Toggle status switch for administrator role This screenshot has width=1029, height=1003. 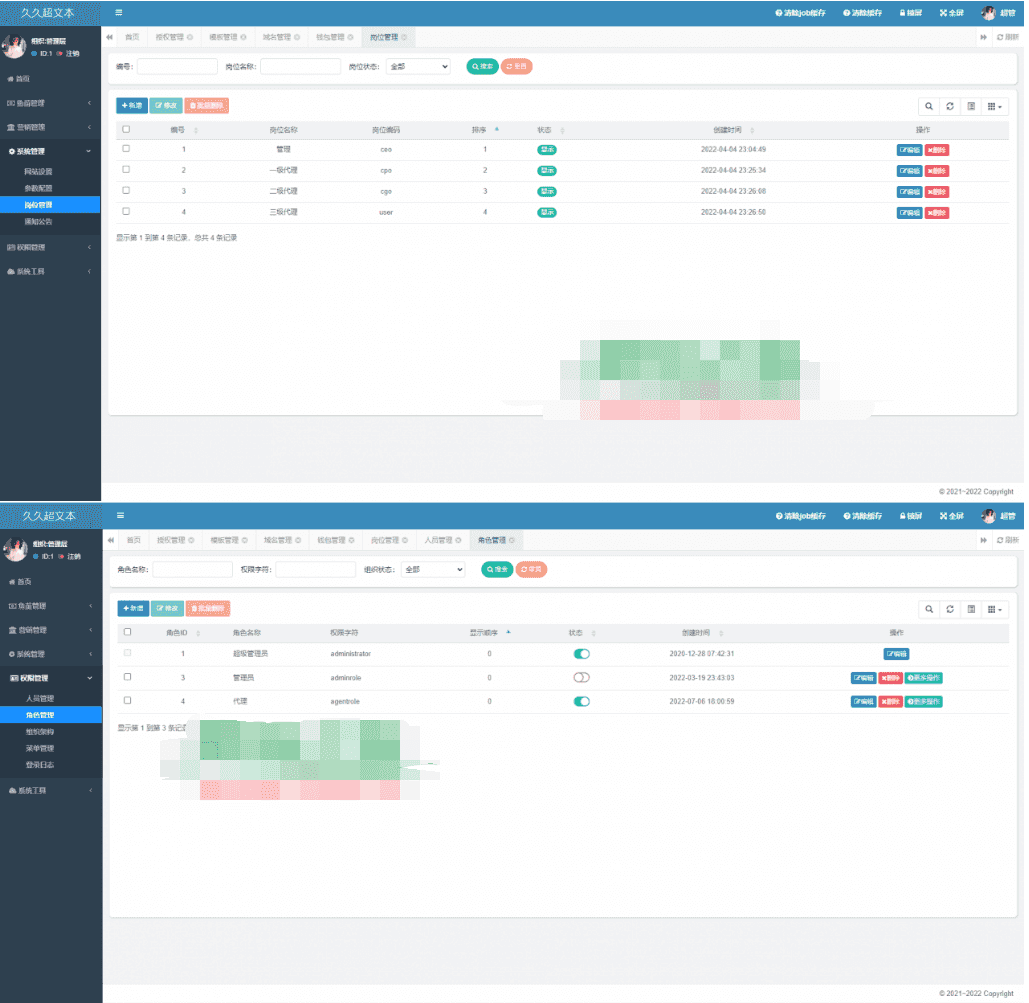581,654
